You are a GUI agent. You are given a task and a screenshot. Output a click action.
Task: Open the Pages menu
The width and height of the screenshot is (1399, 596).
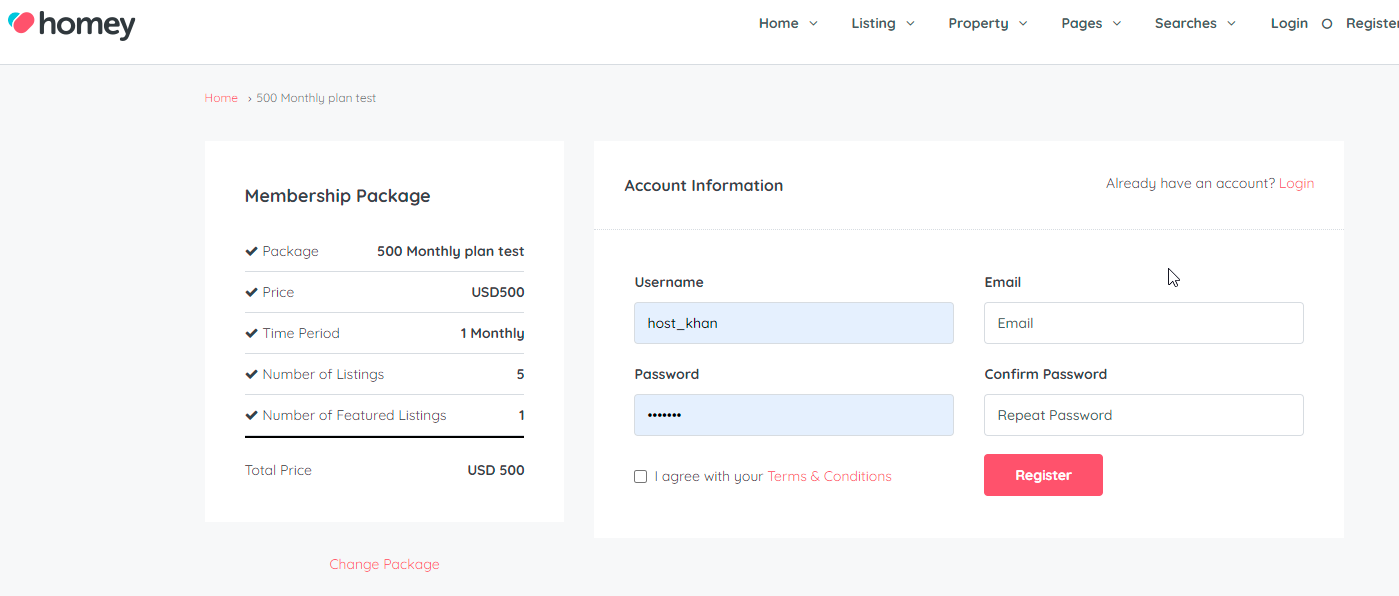tap(1091, 23)
